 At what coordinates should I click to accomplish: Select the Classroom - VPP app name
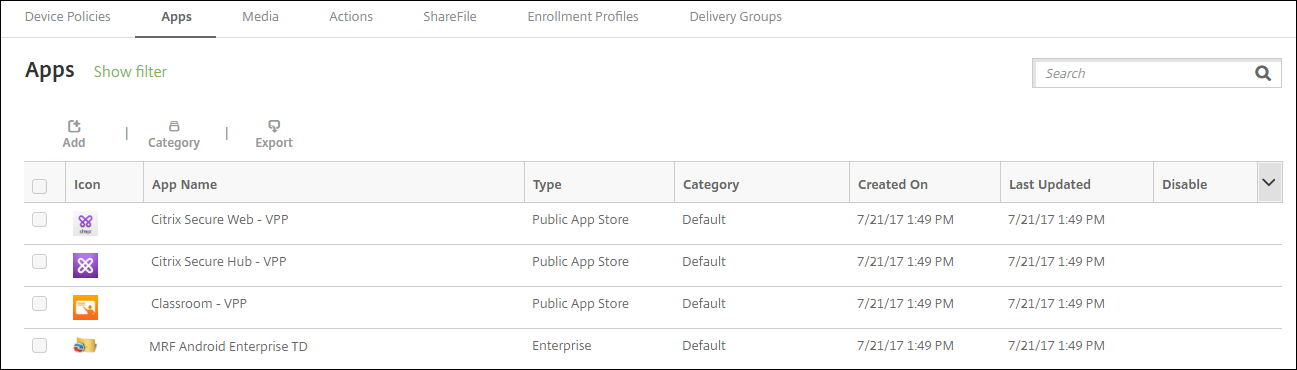pyautogui.click(x=200, y=303)
